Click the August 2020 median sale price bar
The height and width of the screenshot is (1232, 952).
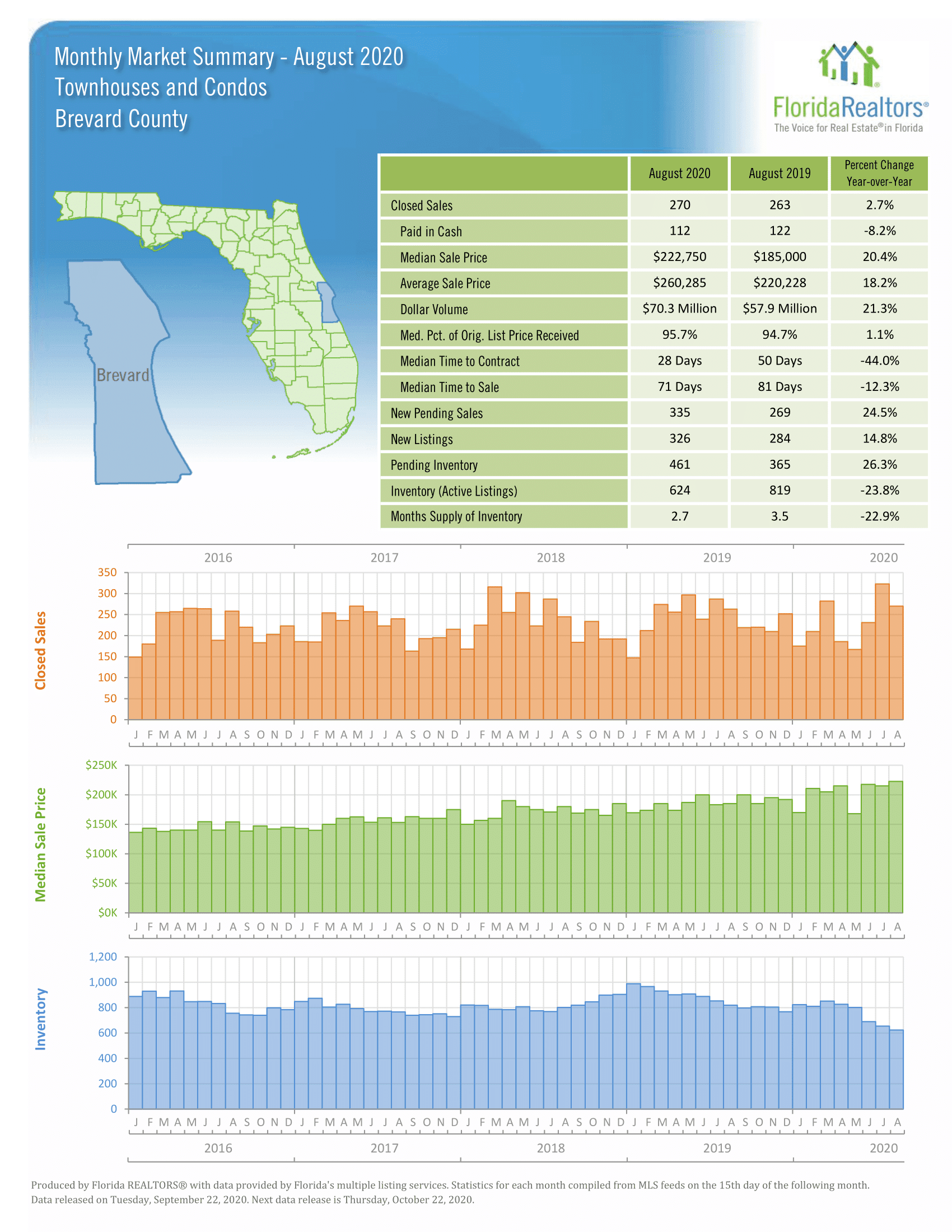point(896,847)
